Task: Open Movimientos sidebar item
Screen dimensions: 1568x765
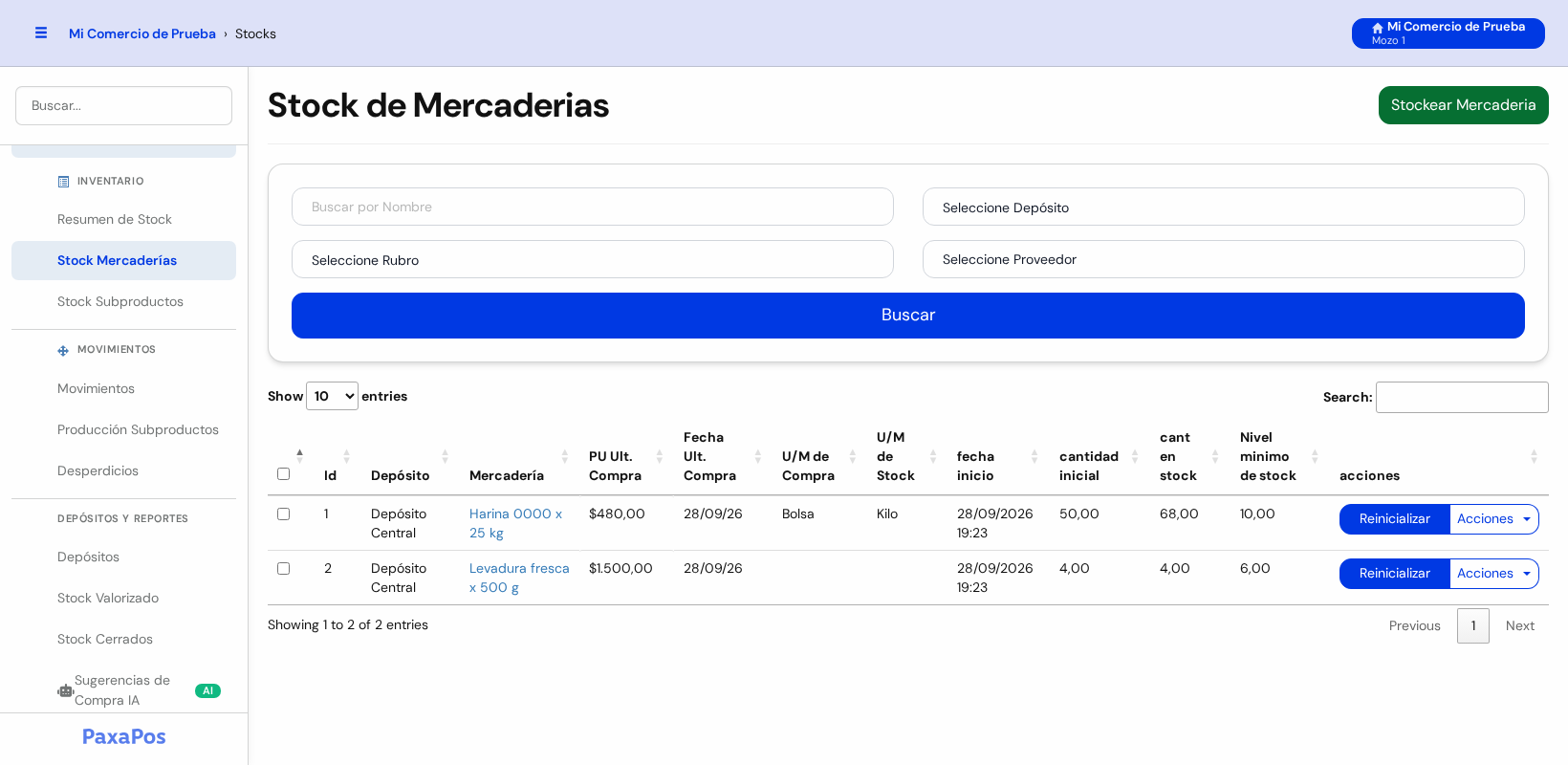Action: coord(123,388)
